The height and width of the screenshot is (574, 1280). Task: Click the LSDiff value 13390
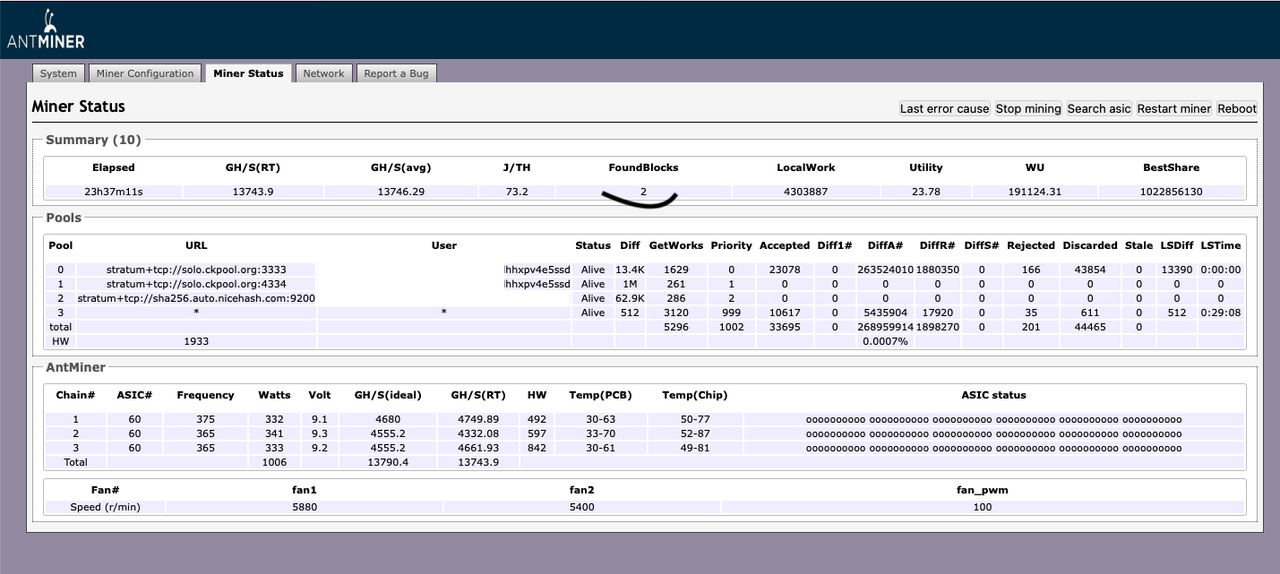pyautogui.click(x=1177, y=270)
